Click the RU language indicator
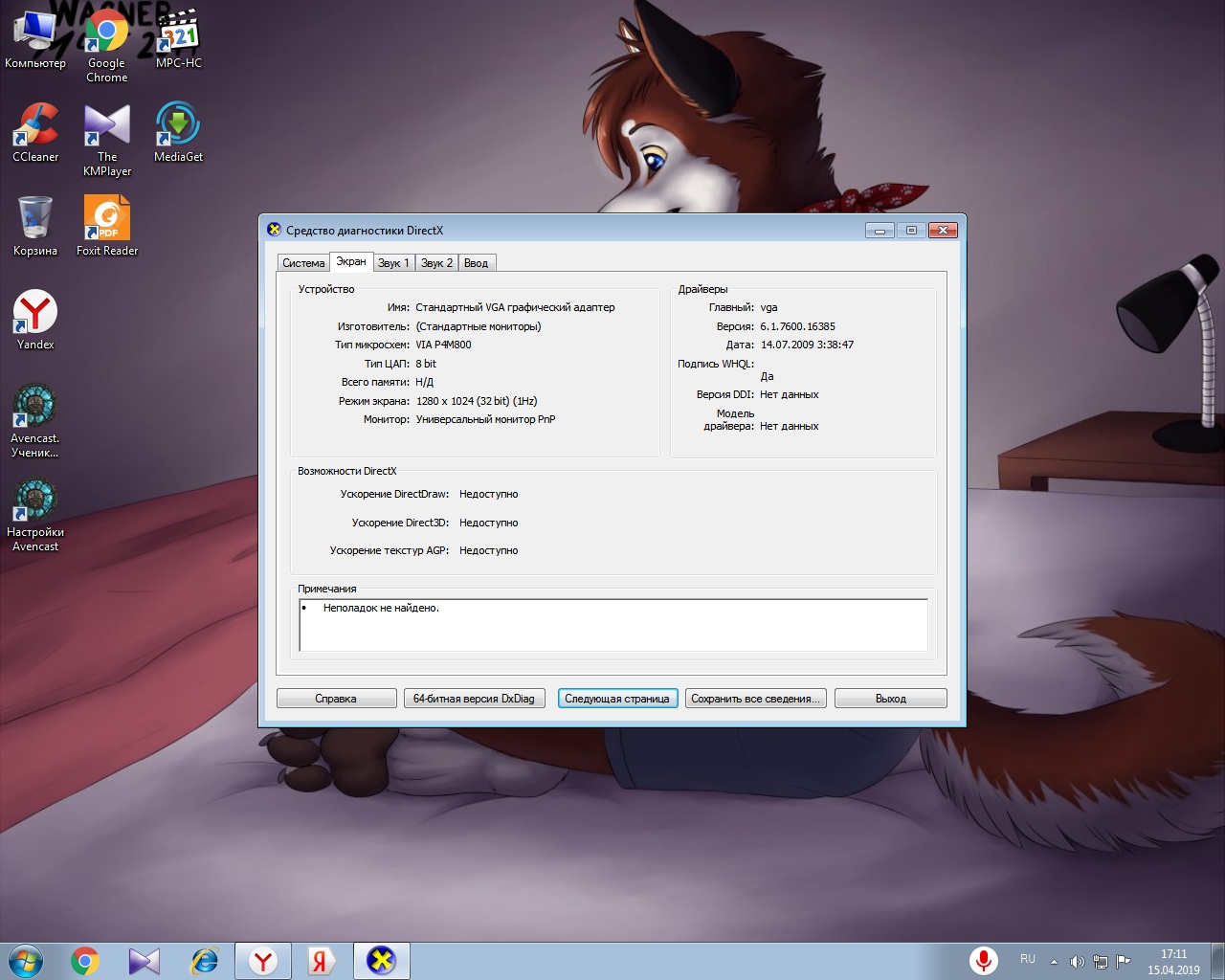Image resolution: width=1225 pixels, height=980 pixels. 1028,959
